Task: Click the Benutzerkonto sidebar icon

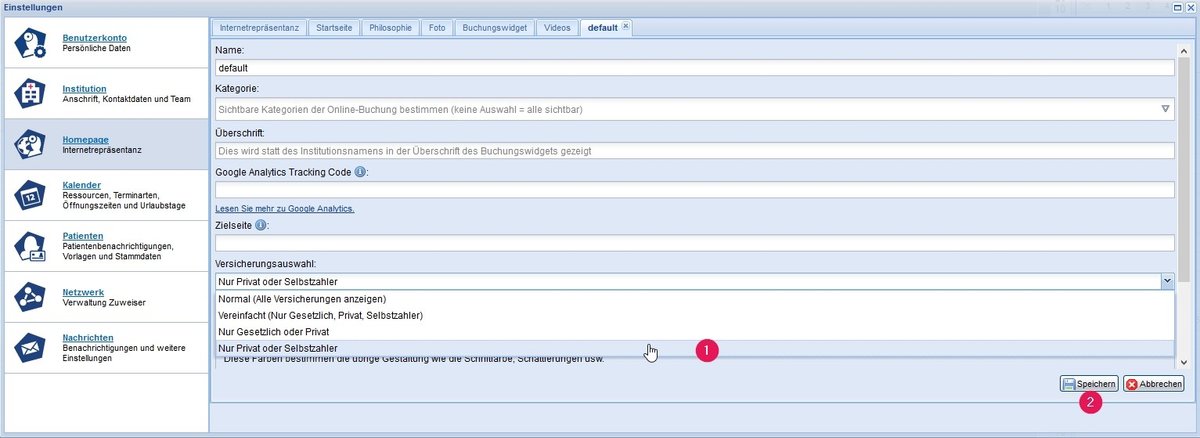Action: (x=30, y=44)
